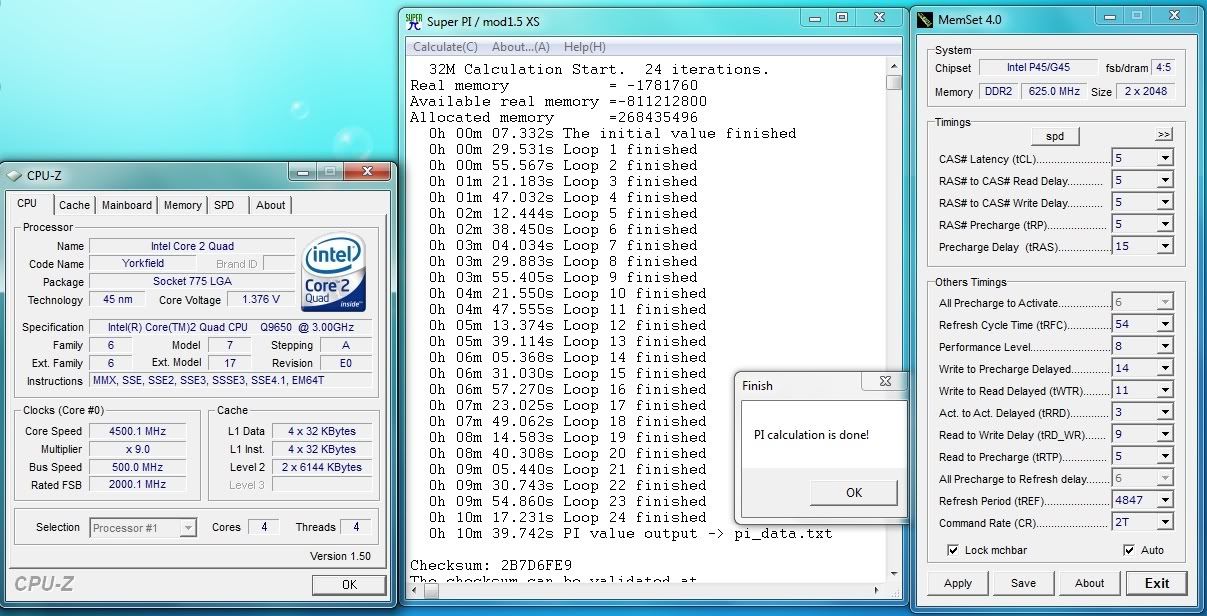Viewport: 1207px width, 616px height.
Task: Open the Help(H) menu in Super PI
Action: (x=585, y=47)
